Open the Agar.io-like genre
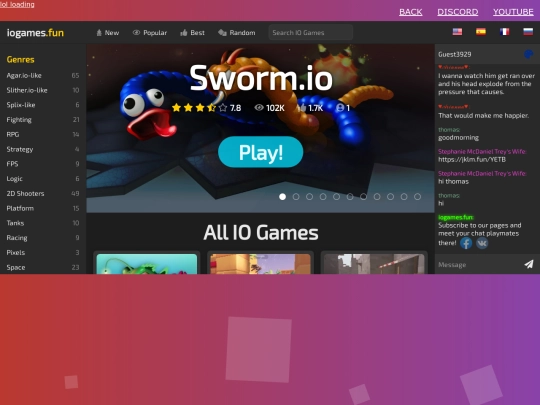The width and height of the screenshot is (540, 405). tap(43, 75)
